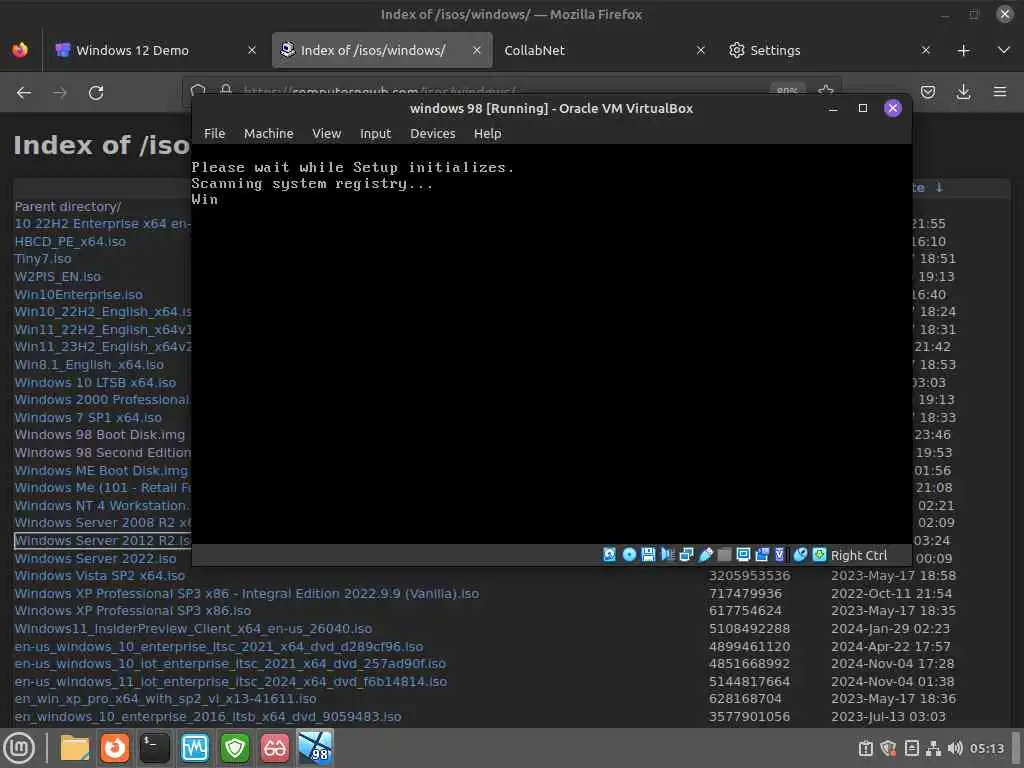
Task: Click the green arrow keyboard capture icon
Action: (x=819, y=554)
